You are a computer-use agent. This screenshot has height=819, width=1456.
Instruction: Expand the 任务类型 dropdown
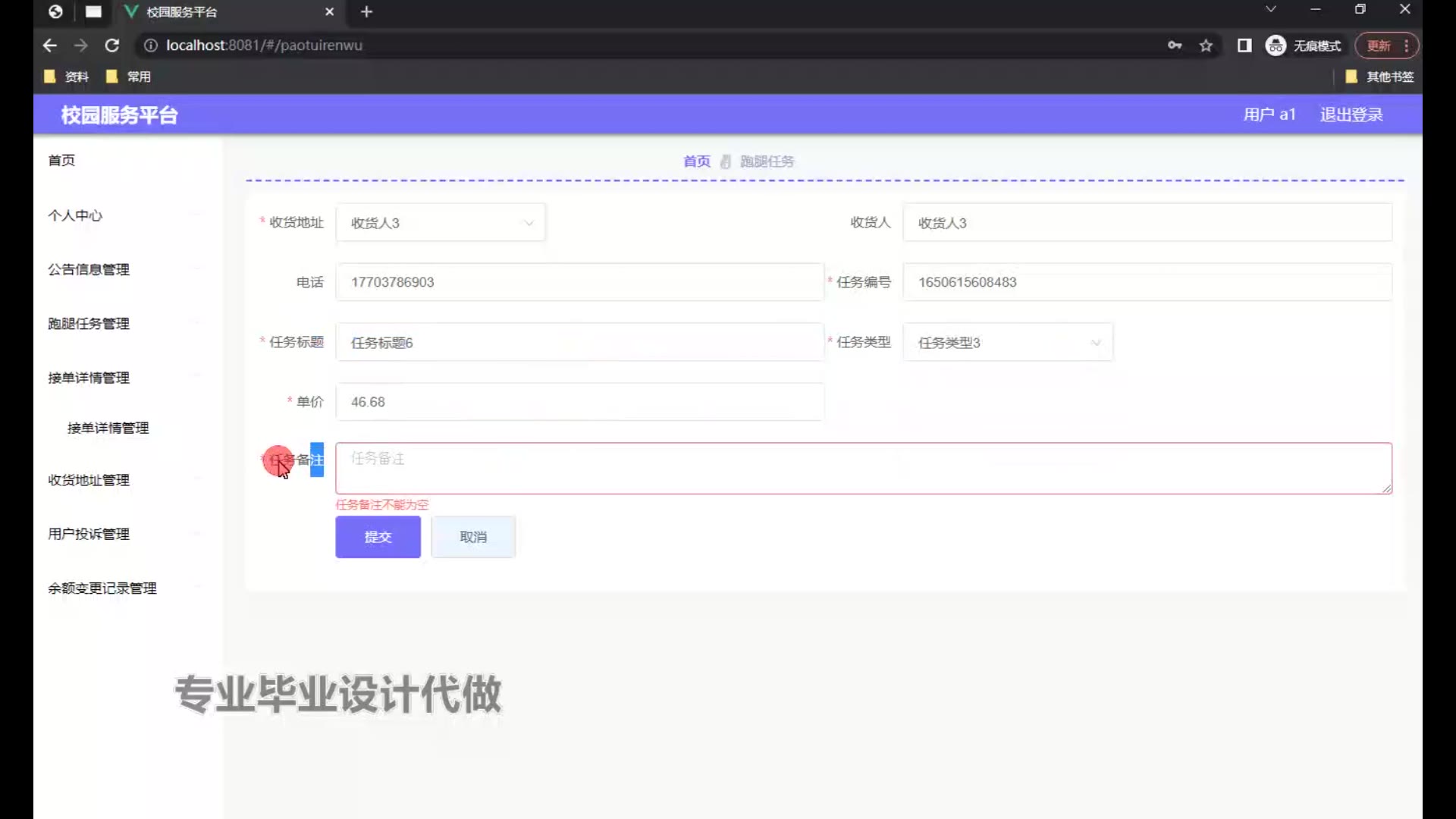click(x=1007, y=343)
